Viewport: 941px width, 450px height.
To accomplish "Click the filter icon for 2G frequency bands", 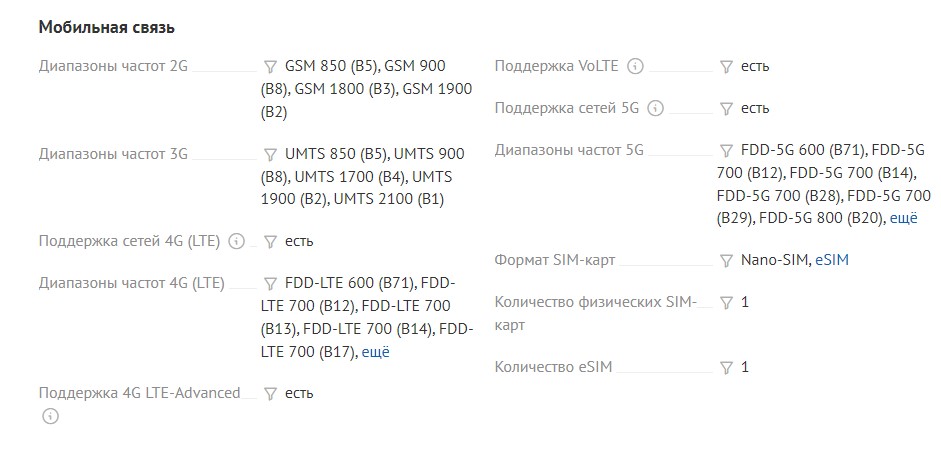I will pos(270,67).
